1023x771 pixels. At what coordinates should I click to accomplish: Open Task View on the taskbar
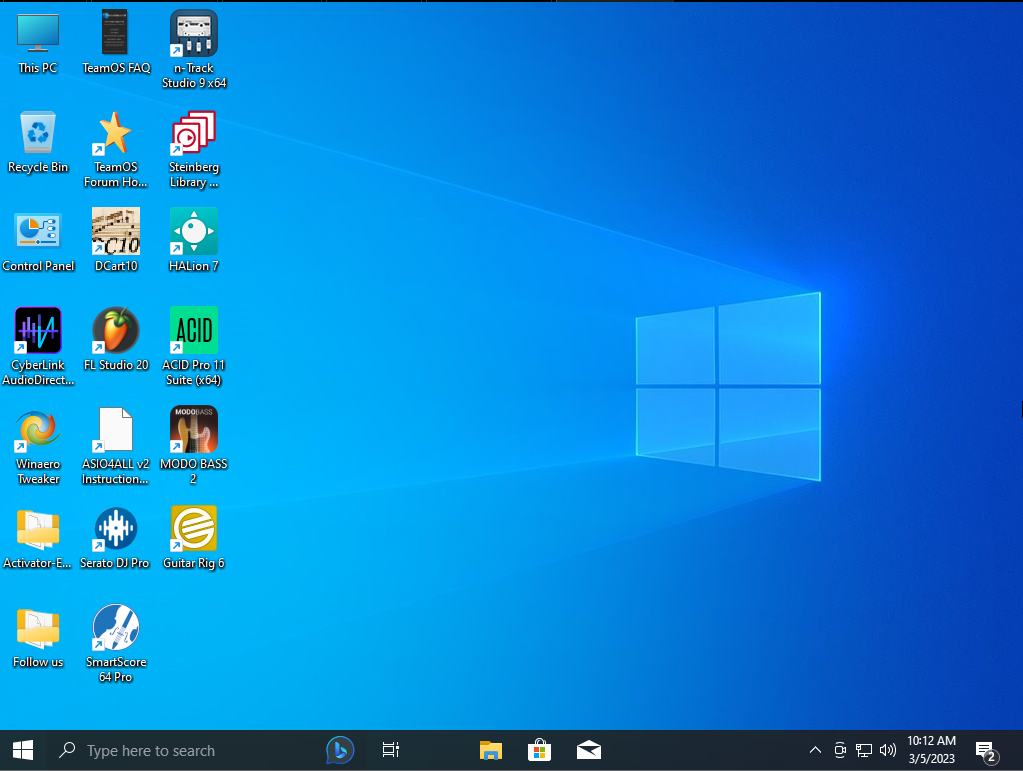pos(391,751)
